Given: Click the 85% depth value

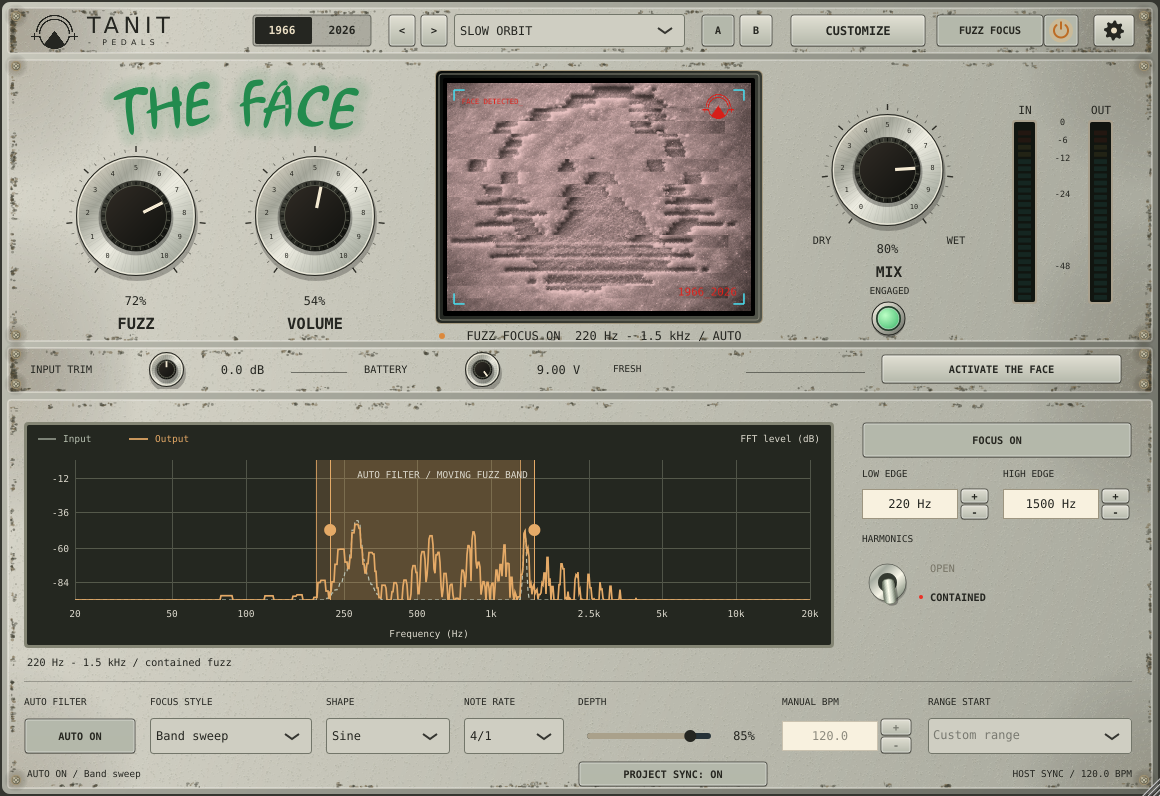Looking at the screenshot, I should tap(743, 736).
